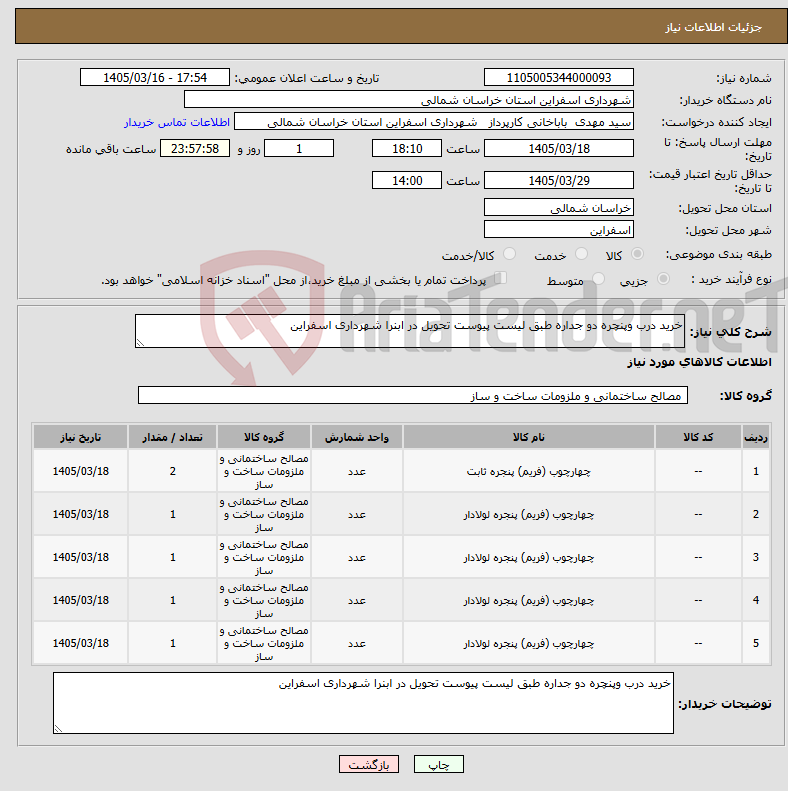Click the price validity date 1405/03/29 field
The width and height of the screenshot is (788, 791).
tap(558, 181)
